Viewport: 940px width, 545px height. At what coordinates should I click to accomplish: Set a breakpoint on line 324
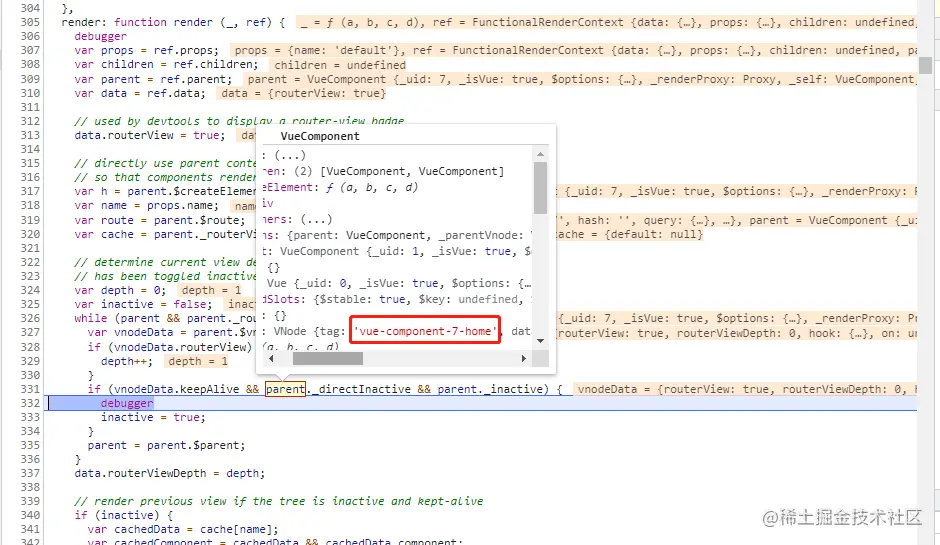[x=30, y=290]
